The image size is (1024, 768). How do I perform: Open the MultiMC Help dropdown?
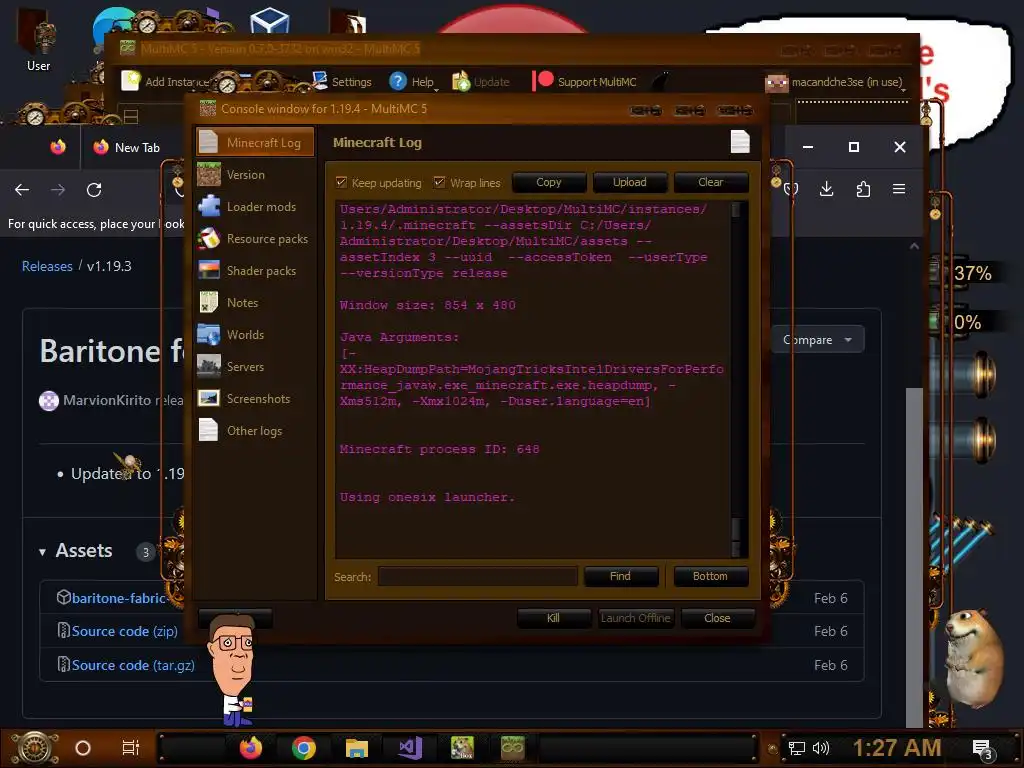click(x=413, y=82)
